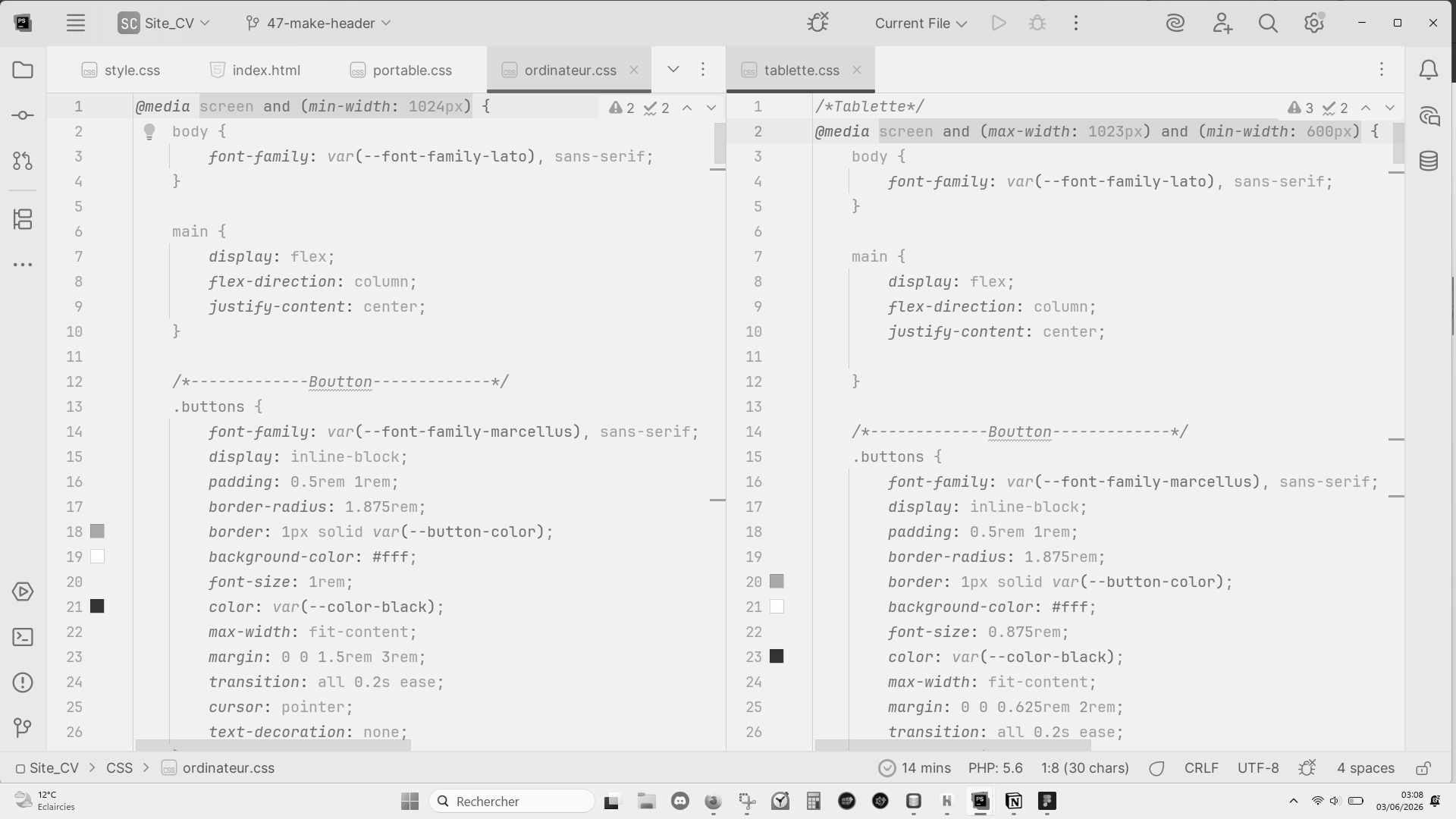The height and width of the screenshot is (819, 1456).
Task: Switch to the index.html tab
Action: click(x=256, y=70)
